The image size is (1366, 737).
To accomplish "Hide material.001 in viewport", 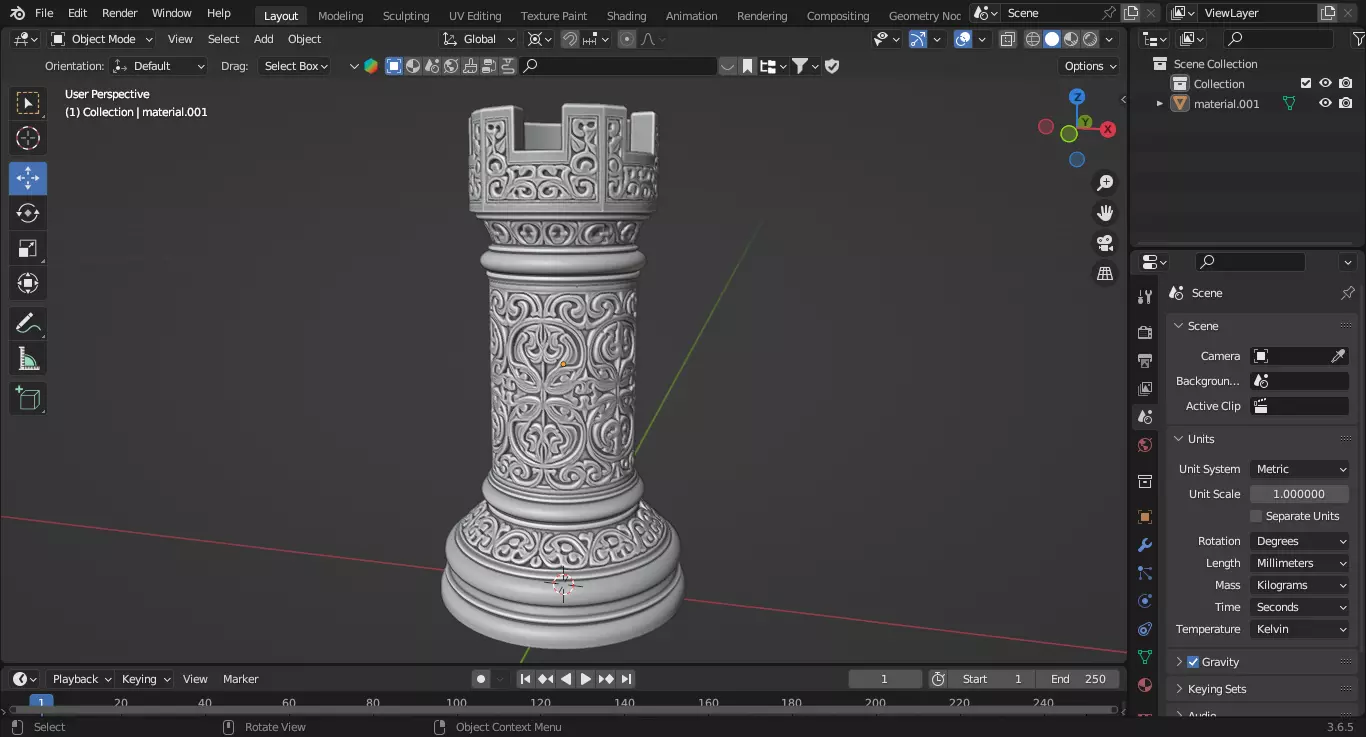I will pos(1325,103).
